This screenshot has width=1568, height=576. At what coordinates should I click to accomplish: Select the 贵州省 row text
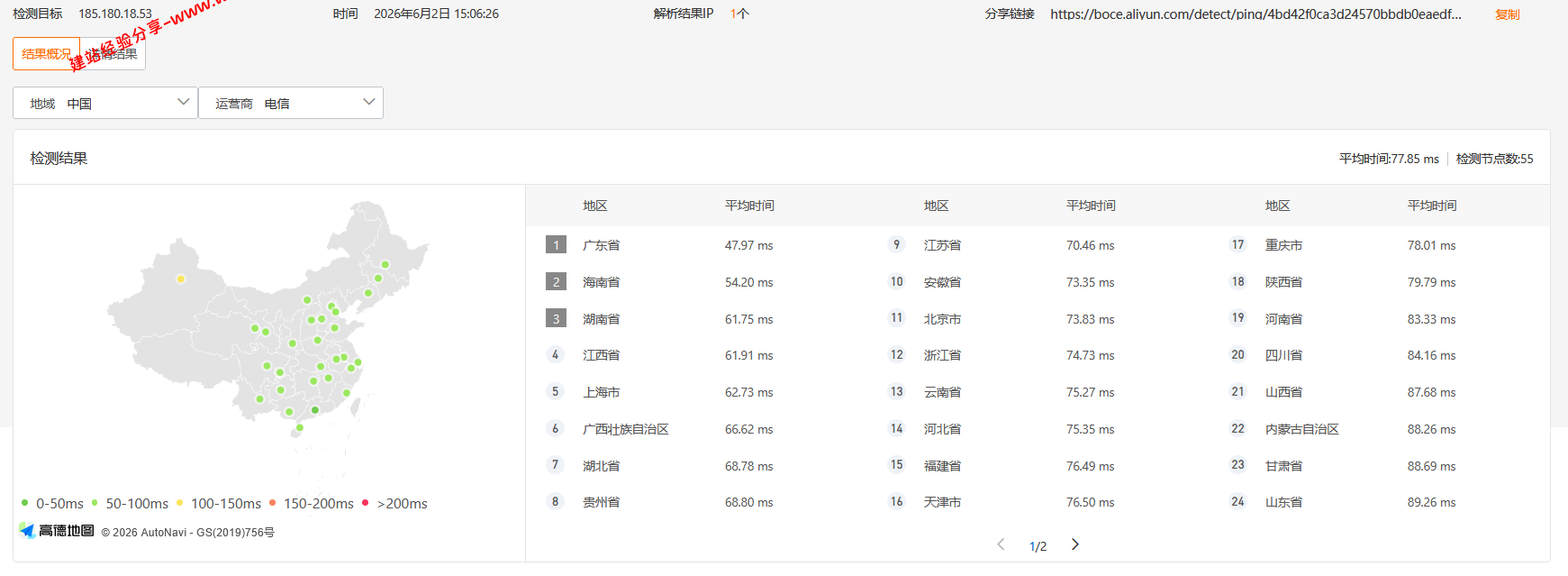click(x=601, y=502)
